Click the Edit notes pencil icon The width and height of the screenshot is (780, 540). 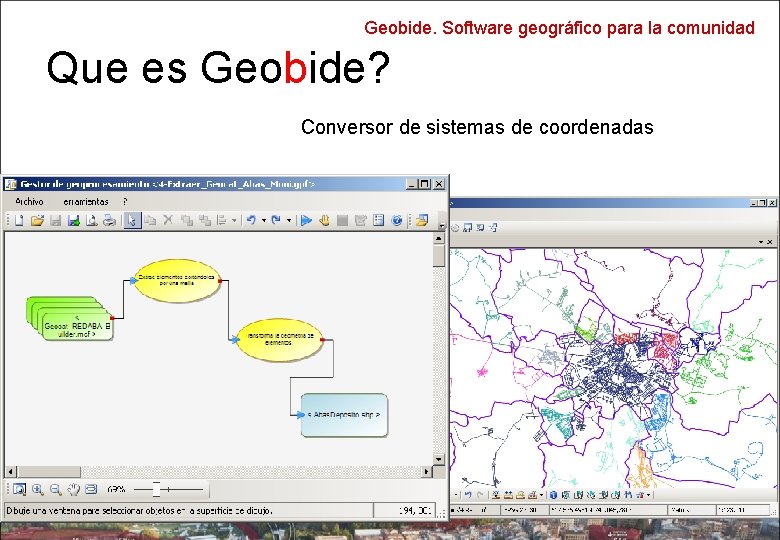tap(361, 220)
